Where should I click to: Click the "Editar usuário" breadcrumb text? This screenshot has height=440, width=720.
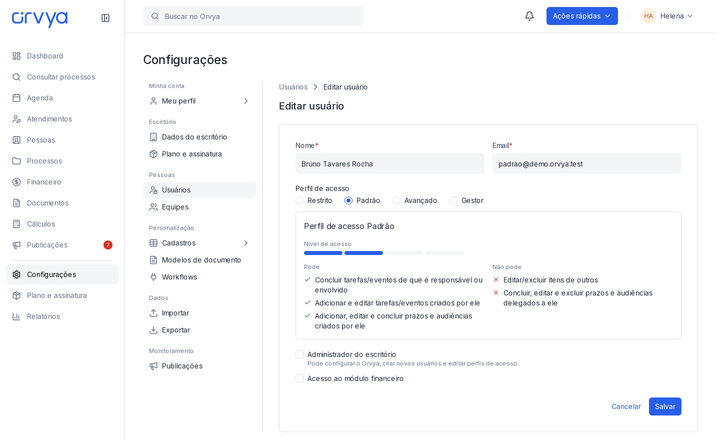tap(345, 87)
